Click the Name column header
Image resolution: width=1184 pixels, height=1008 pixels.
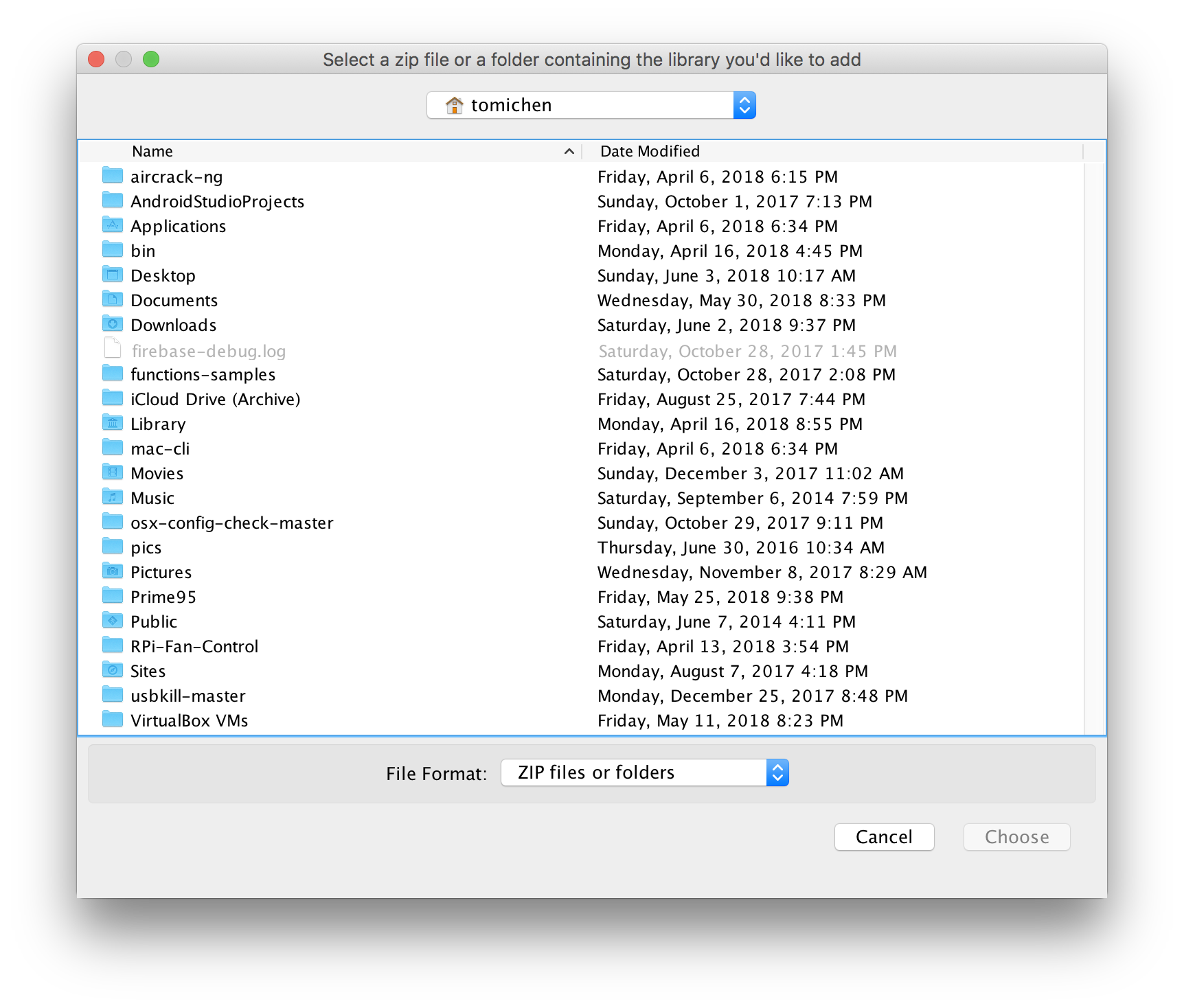pos(152,151)
